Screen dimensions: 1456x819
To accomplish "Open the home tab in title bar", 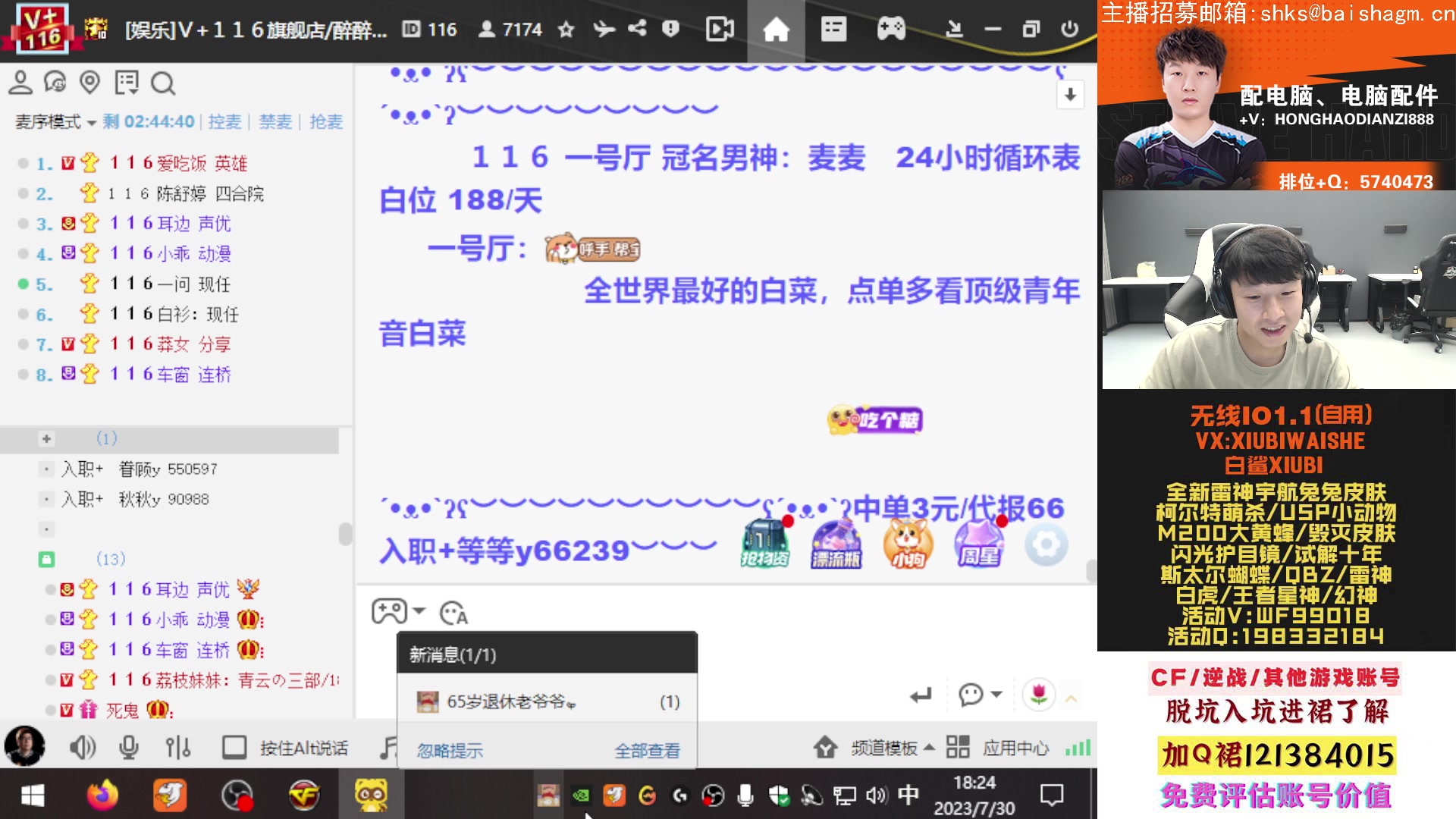I will point(776,30).
